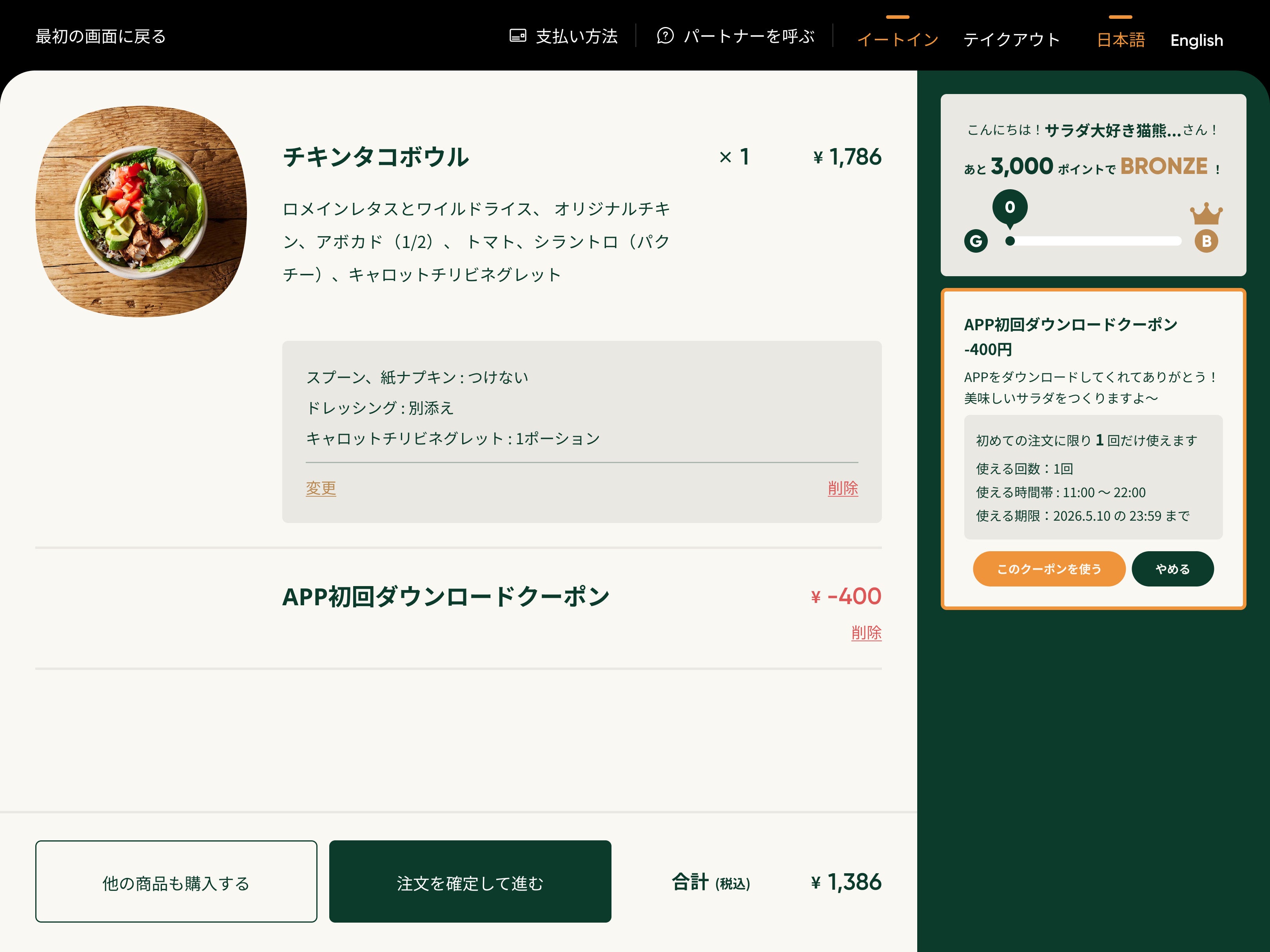Click the やめる cancel button
Screen dimensions: 1270x952
(x=1172, y=569)
